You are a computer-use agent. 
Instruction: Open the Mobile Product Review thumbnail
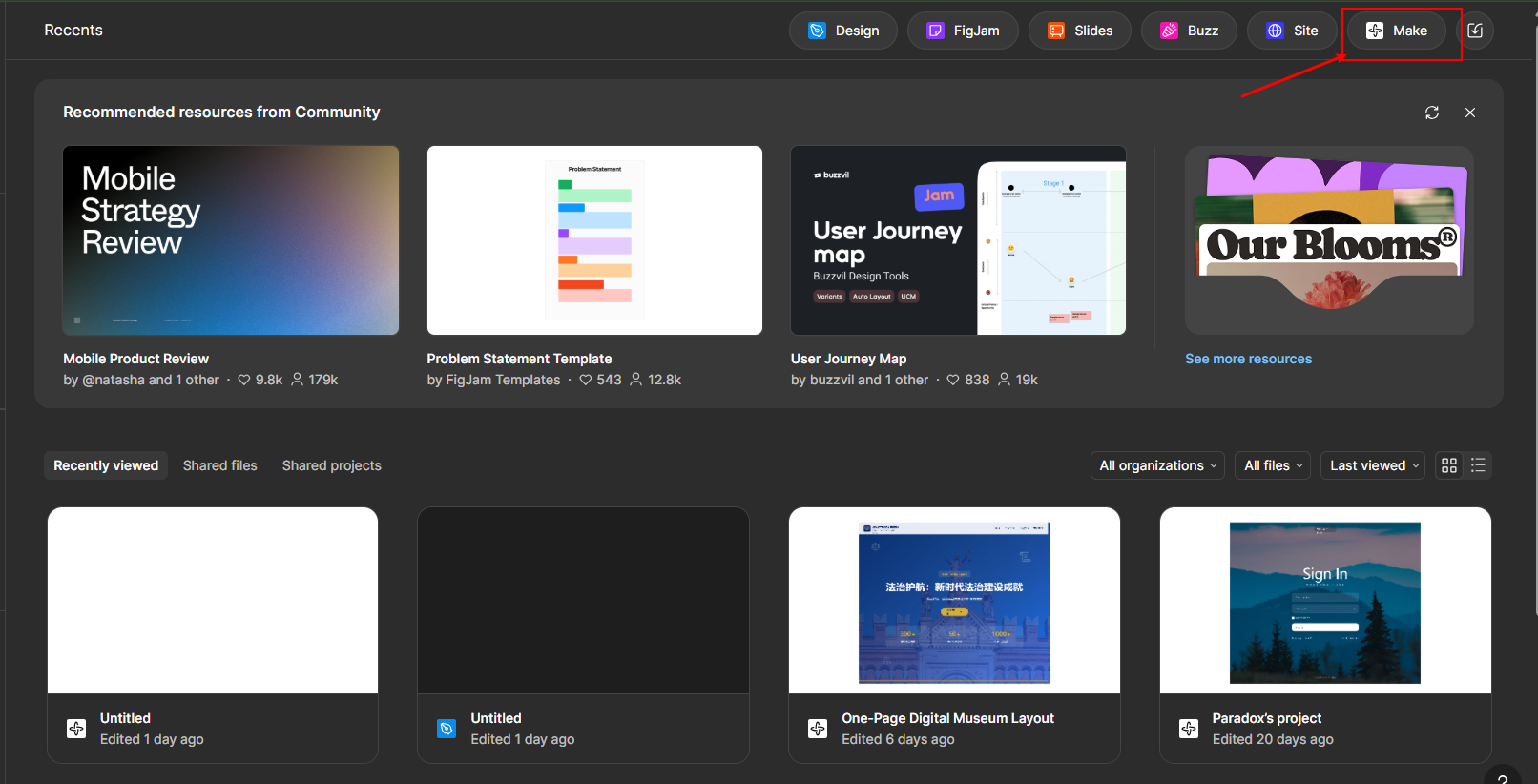click(x=231, y=240)
